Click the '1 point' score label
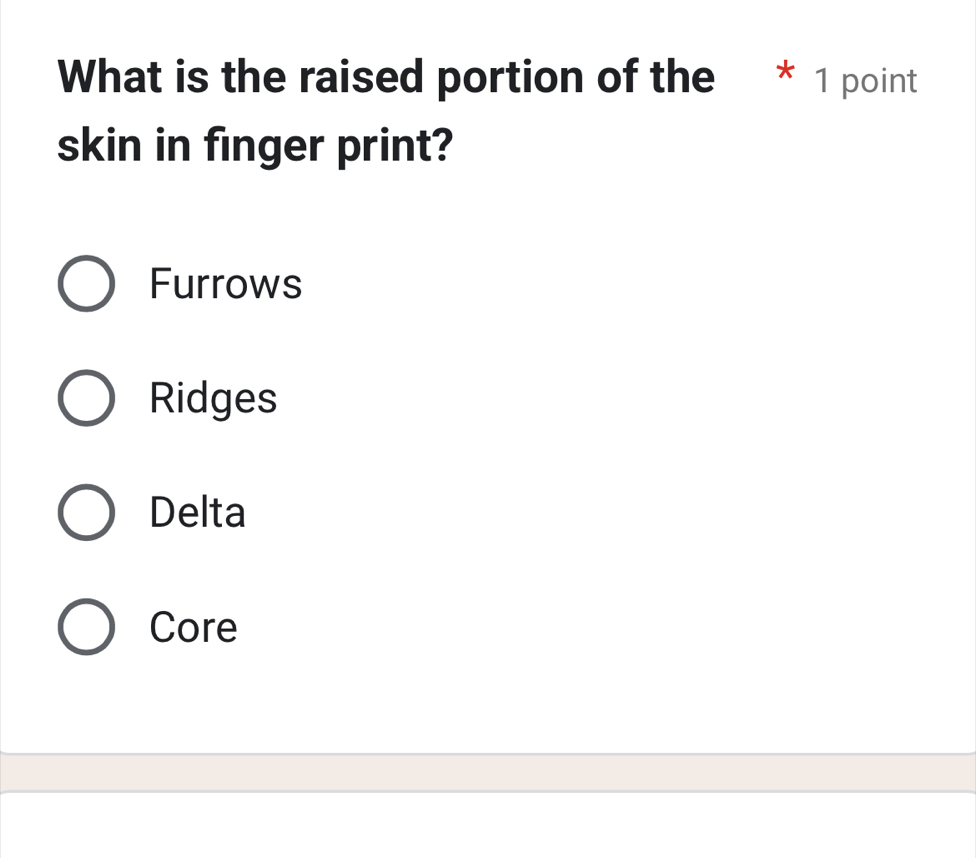The height and width of the screenshot is (858, 976). point(866,81)
